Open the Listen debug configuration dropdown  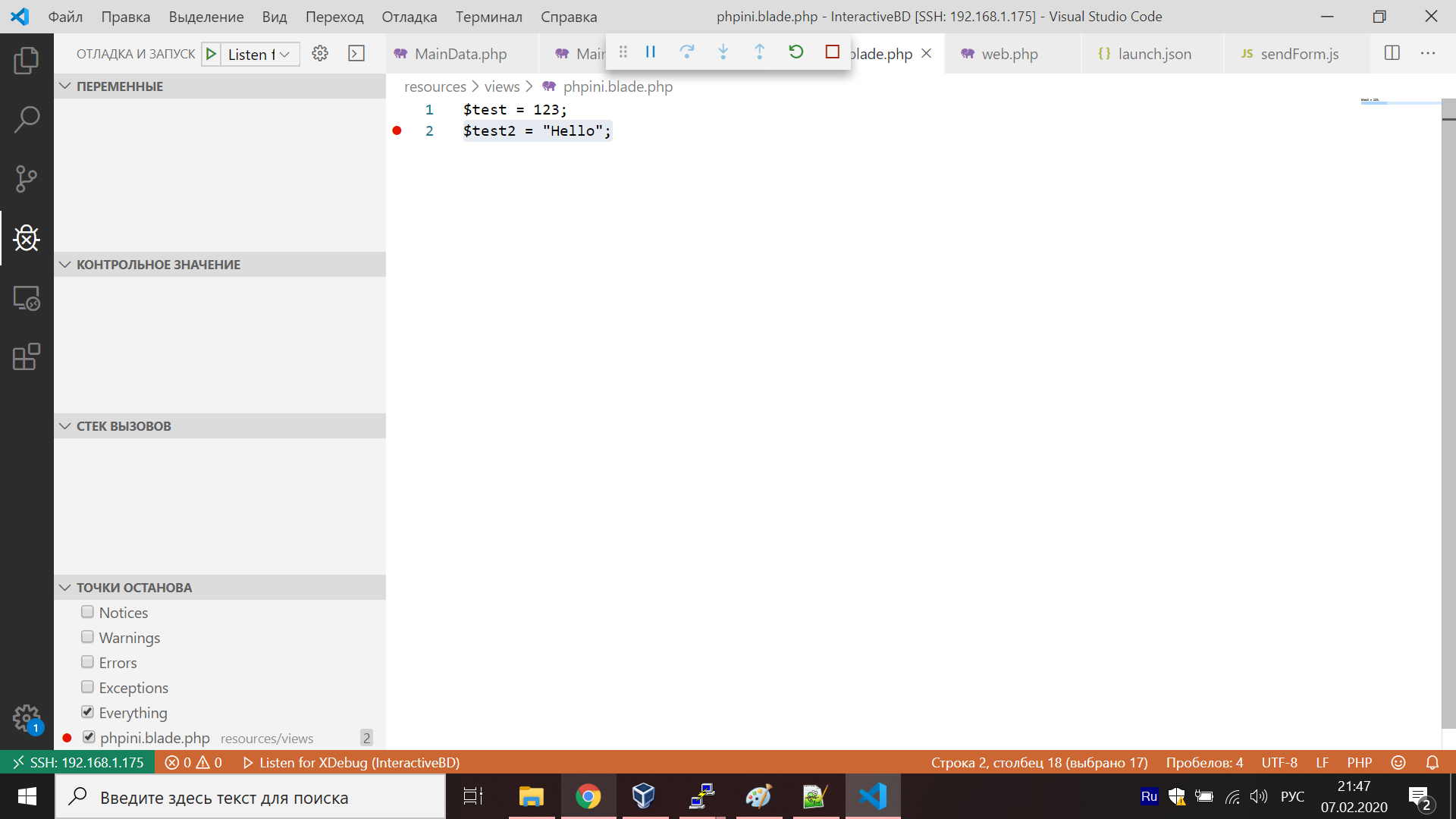tap(259, 54)
